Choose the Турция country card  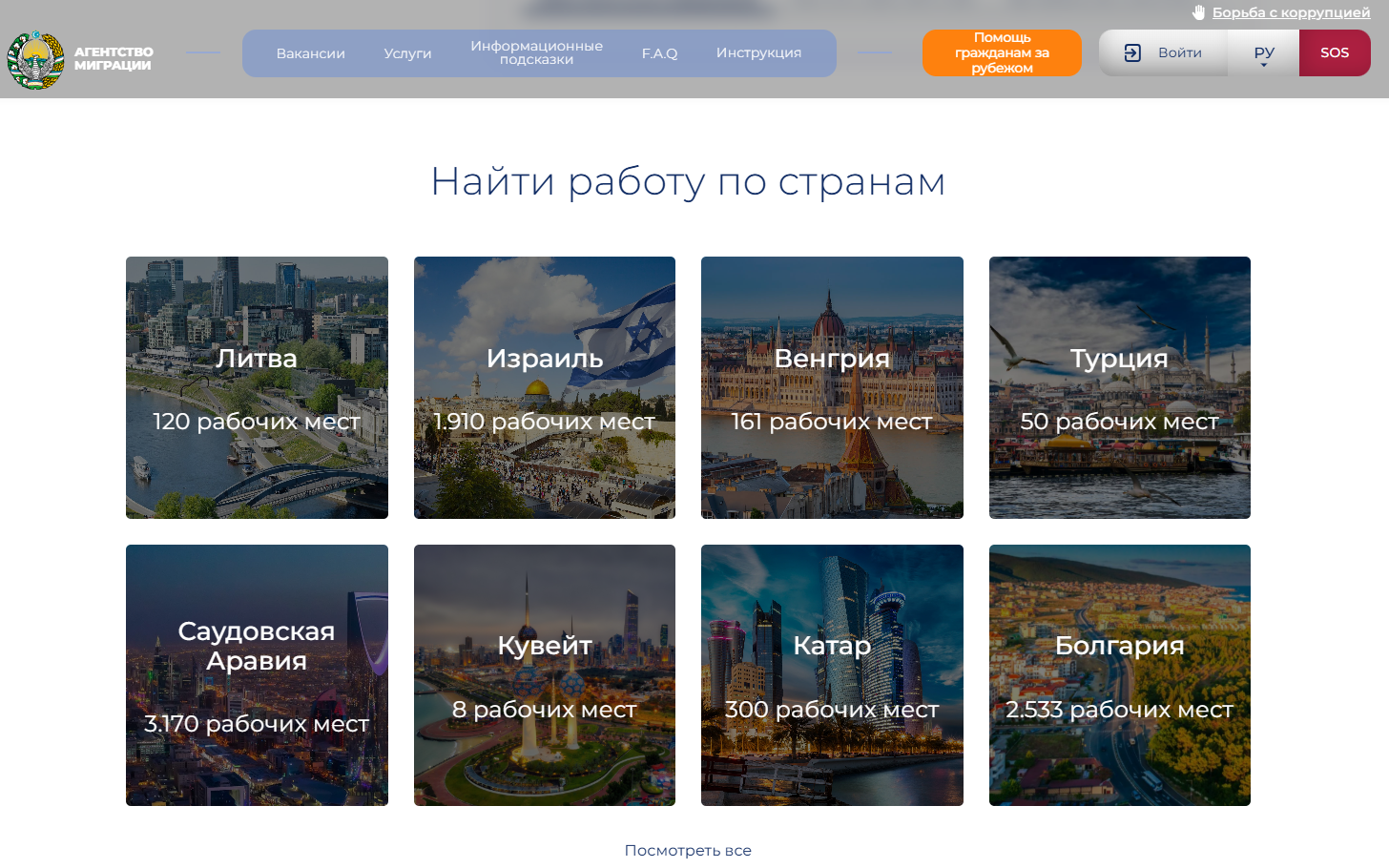(x=1119, y=387)
